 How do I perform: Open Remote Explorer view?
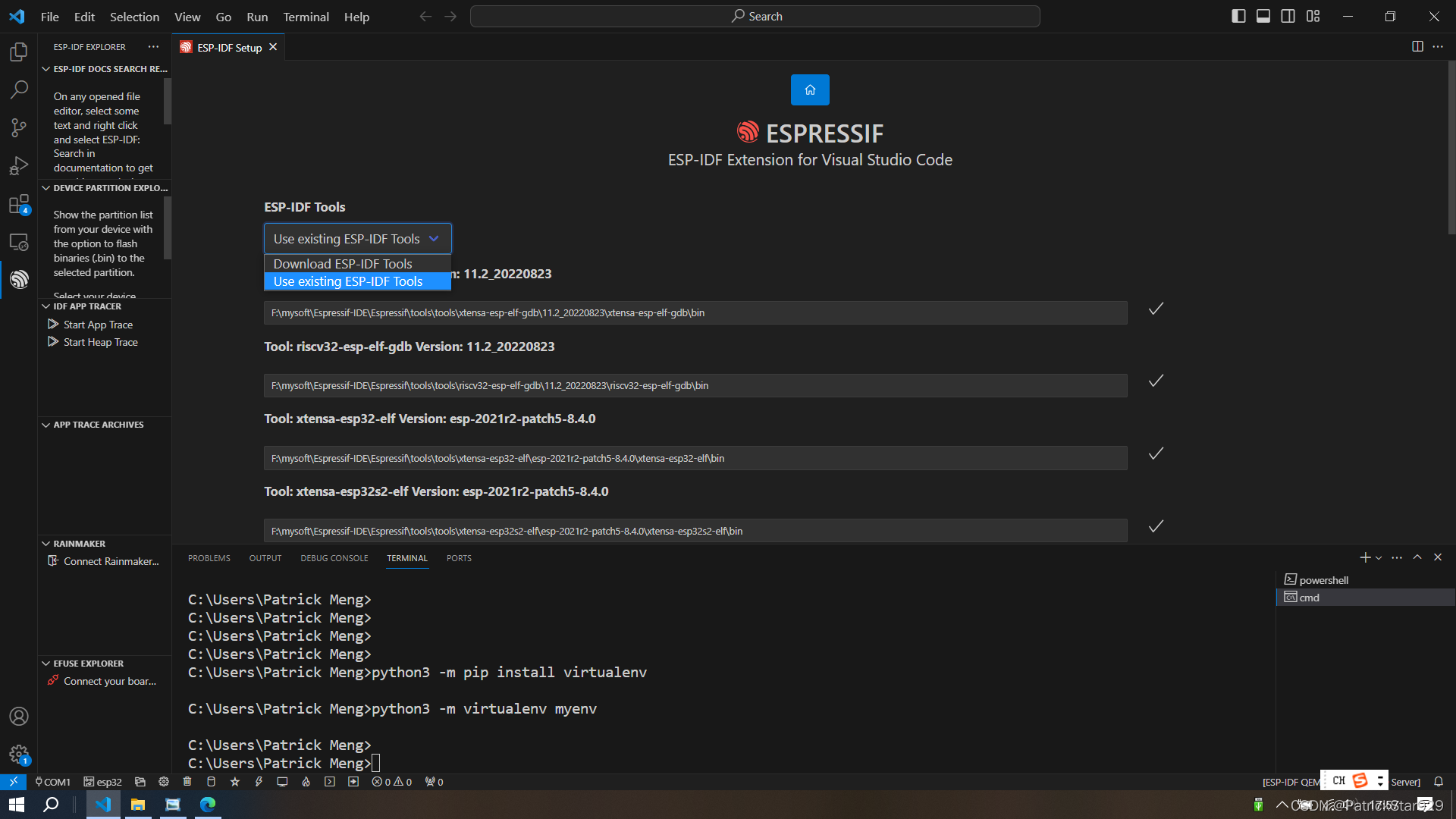pyautogui.click(x=19, y=242)
